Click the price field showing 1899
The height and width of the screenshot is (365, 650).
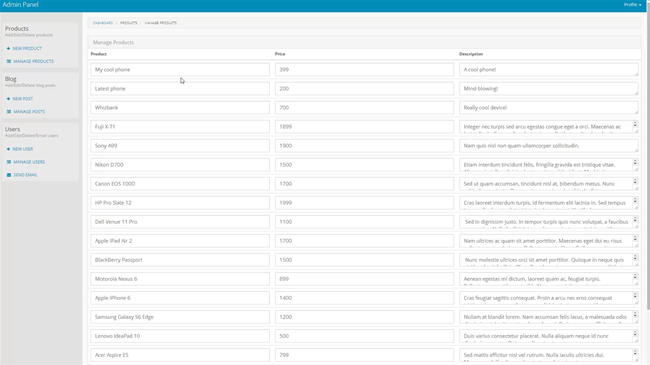[x=364, y=127]
